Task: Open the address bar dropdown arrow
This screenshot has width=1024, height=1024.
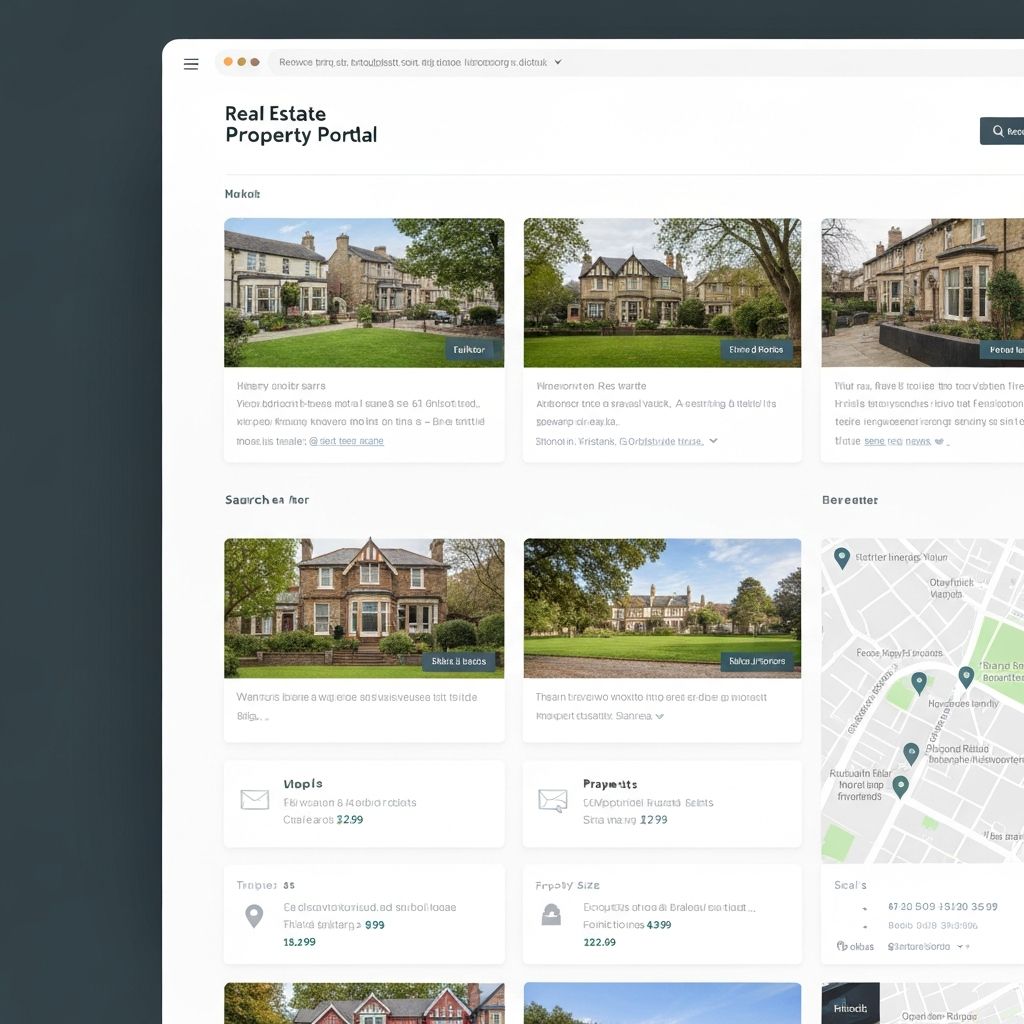Action: [x=558, y=61]
